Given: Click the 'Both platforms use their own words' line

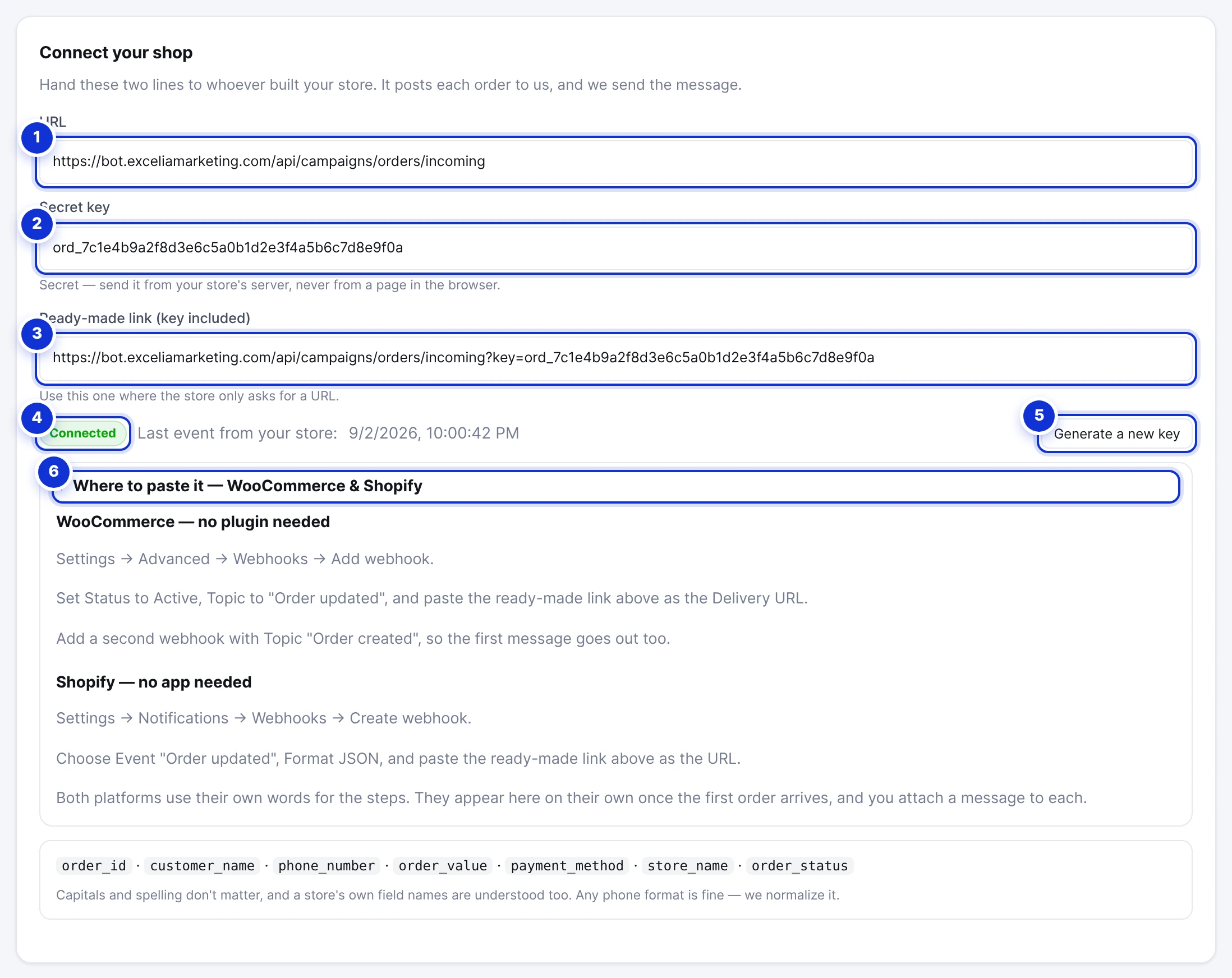Looking at the screenshot, I should coord(572,798).
